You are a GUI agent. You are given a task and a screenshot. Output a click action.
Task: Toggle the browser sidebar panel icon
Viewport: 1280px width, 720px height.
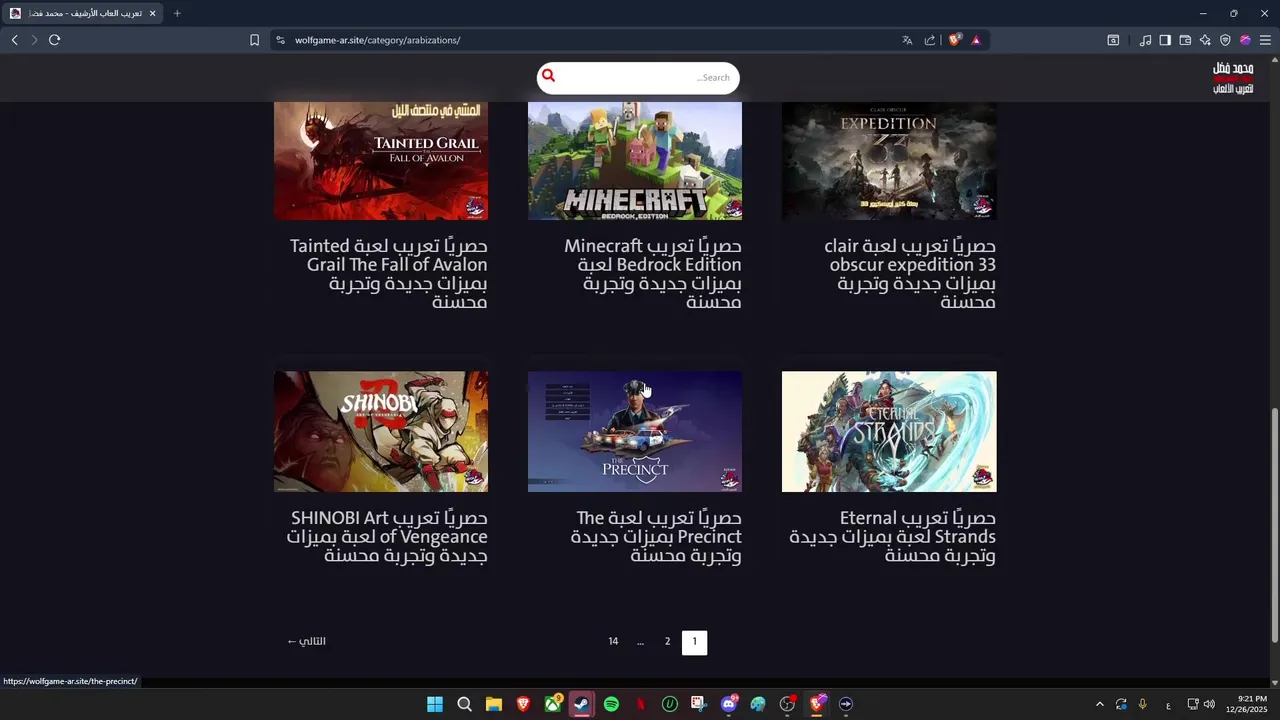point(1165,40)
